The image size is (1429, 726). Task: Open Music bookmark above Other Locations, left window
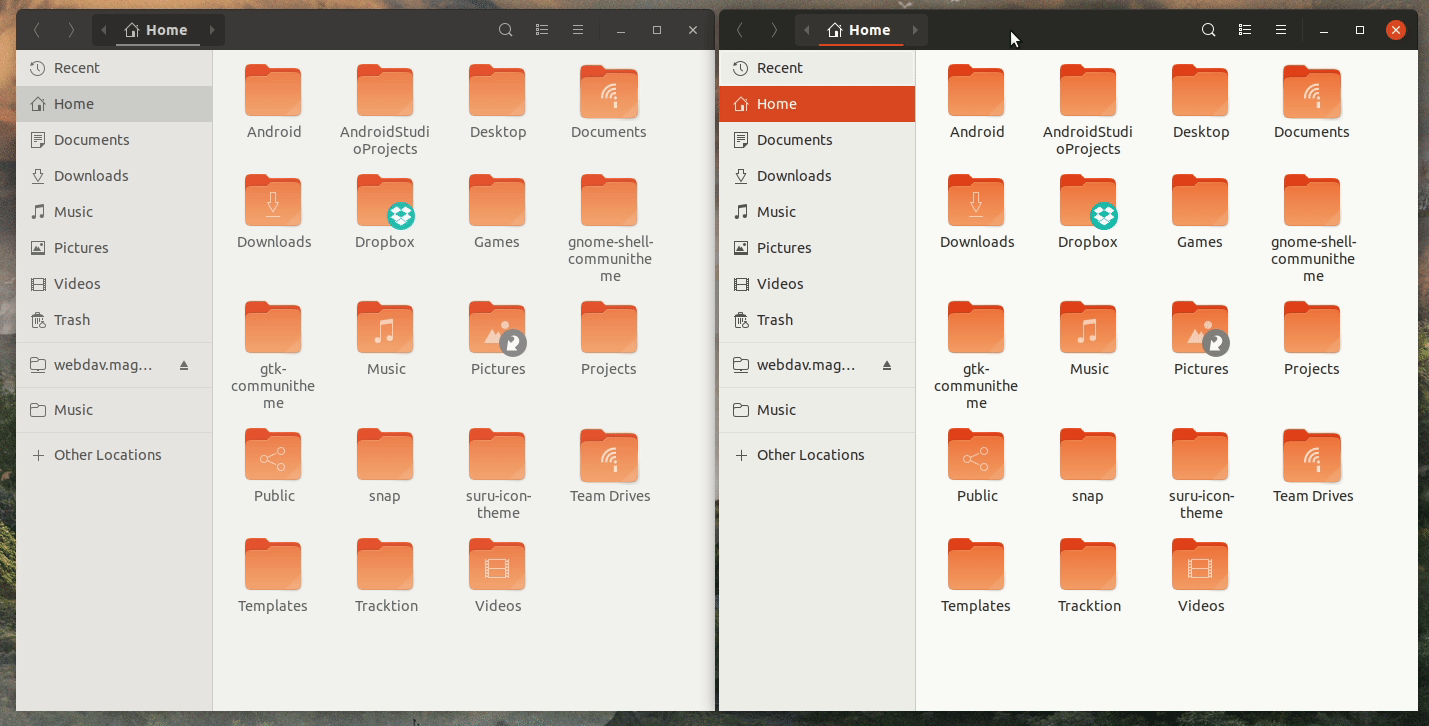(114, 410)
